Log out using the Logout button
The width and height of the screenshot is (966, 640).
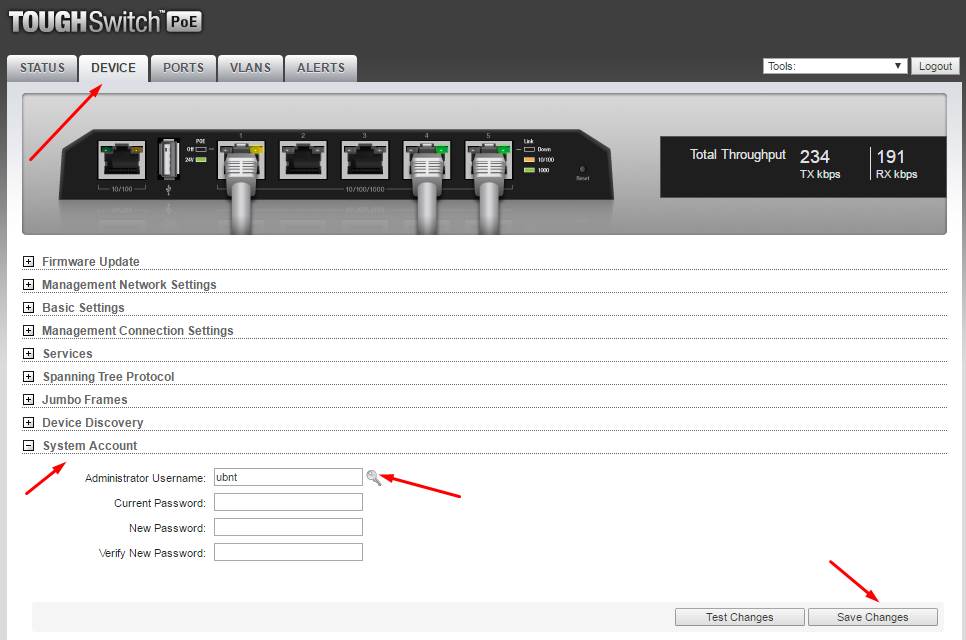point(935,66)
